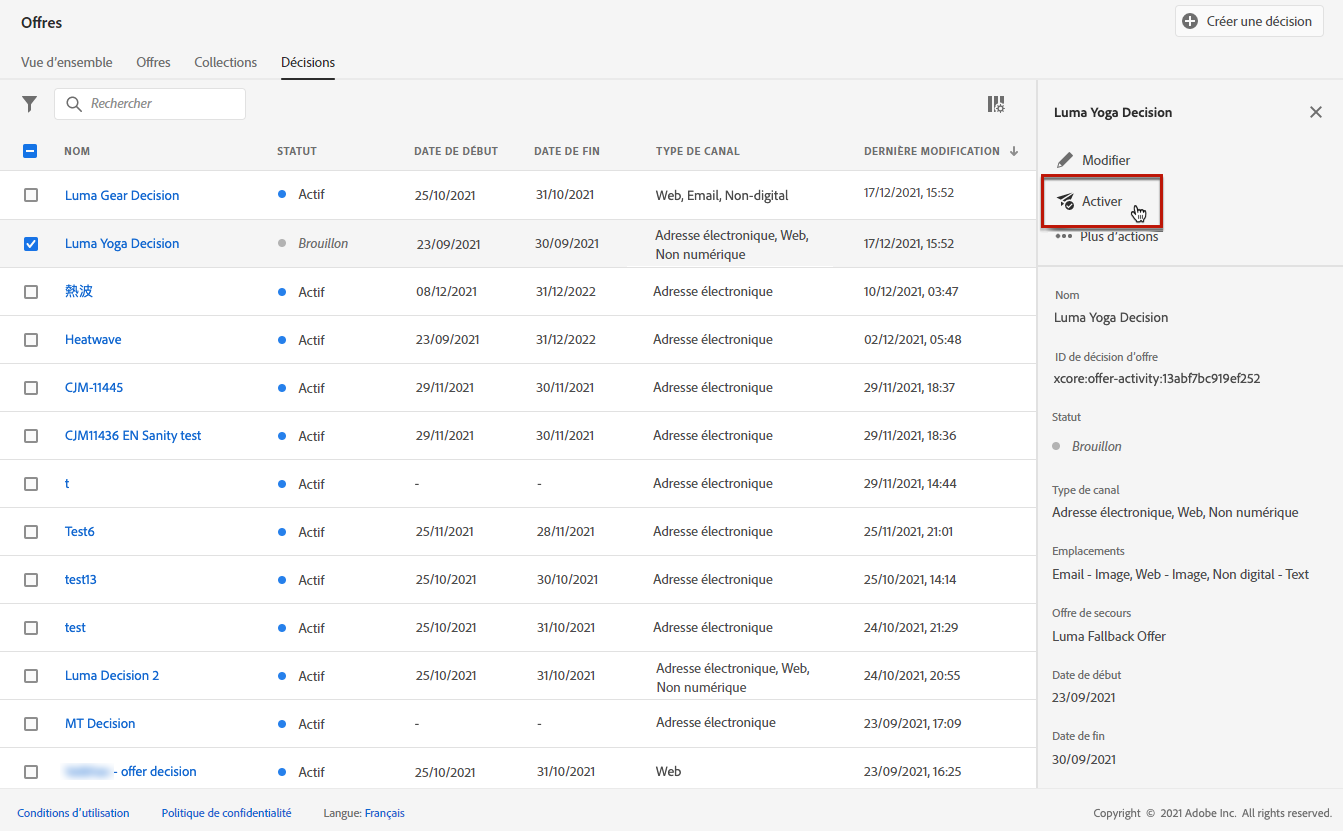Open the MT Decision link
Screen dimensions: 1343x831
click(x=100, y=724)
